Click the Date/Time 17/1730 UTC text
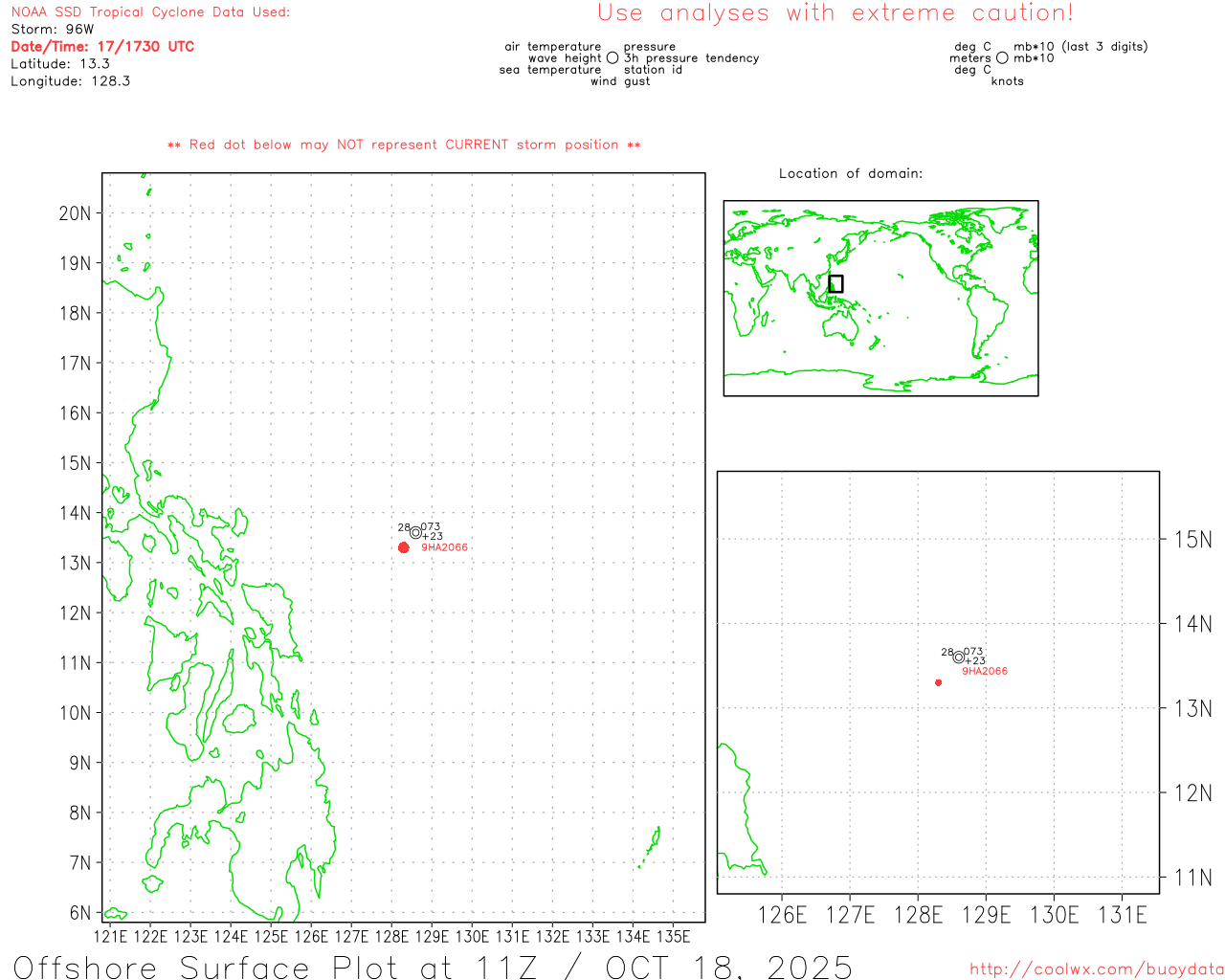The height and width of the screenshot is (980, 1225). (x=102, y=46)
